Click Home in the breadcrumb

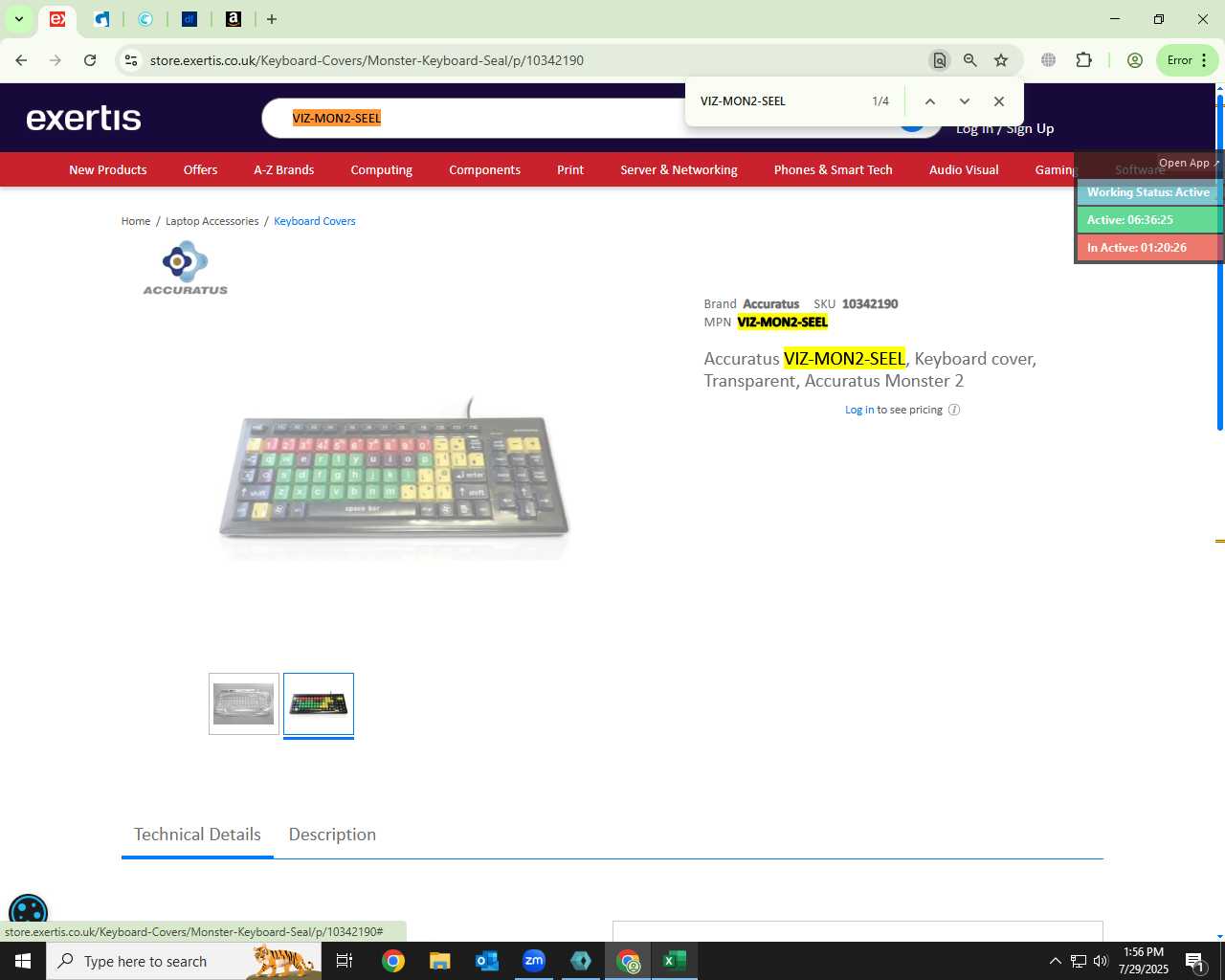[x=136, y=221]
